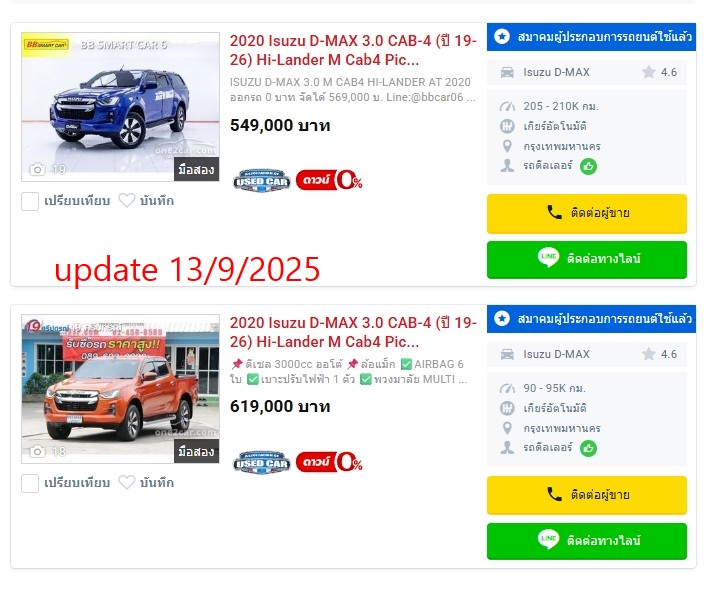Tick compare checkbox for orange Isuzu D-MAX

[30, 484]
